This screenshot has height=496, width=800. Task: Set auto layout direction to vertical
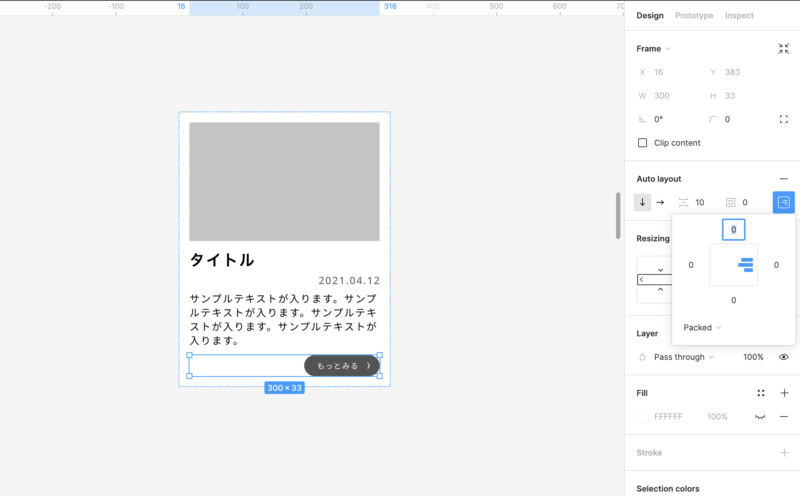tap(642, 202)
